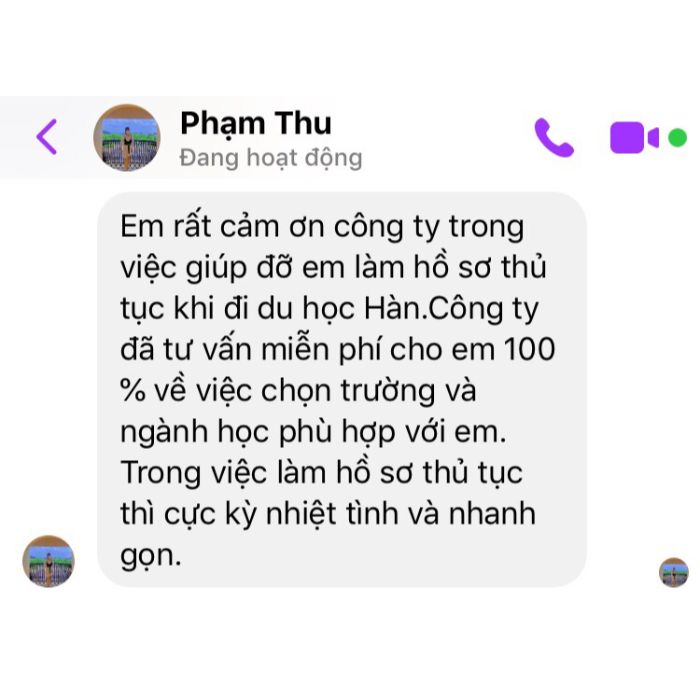Click the '100' number in the message
The image size is (700, 700).
pyautogui.click(x=530, y=349)
